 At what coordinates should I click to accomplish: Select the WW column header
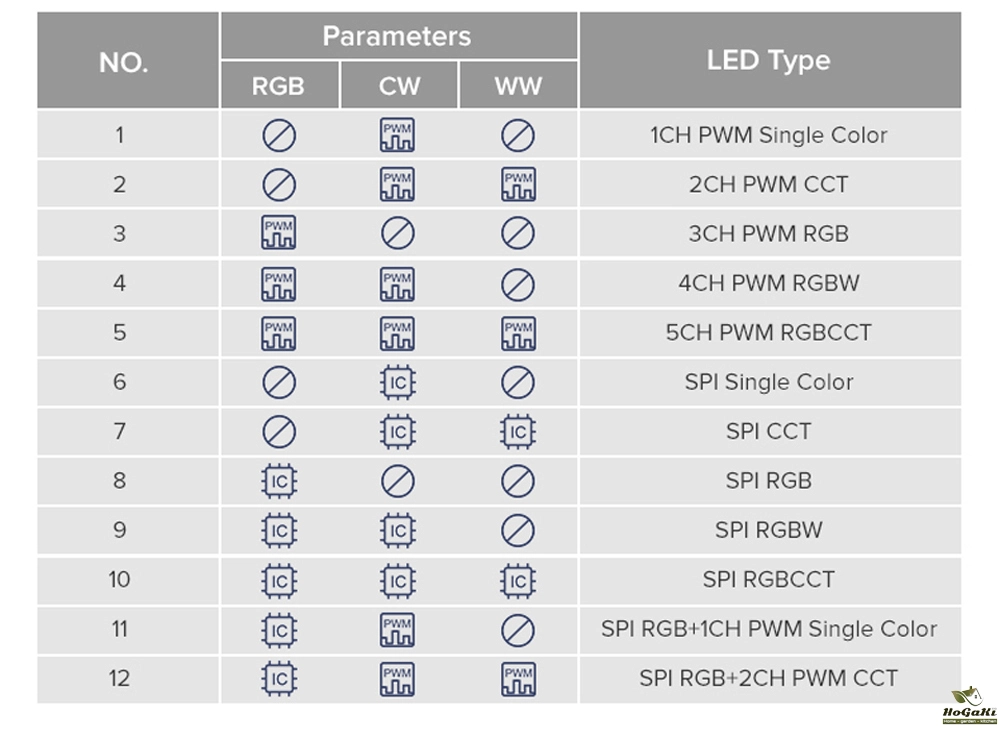coord(518,86)
